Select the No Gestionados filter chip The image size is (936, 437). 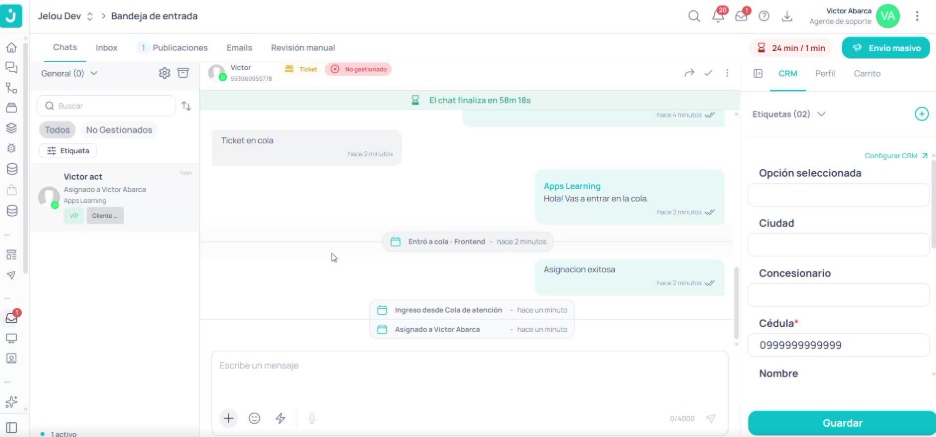click(119, 130)
